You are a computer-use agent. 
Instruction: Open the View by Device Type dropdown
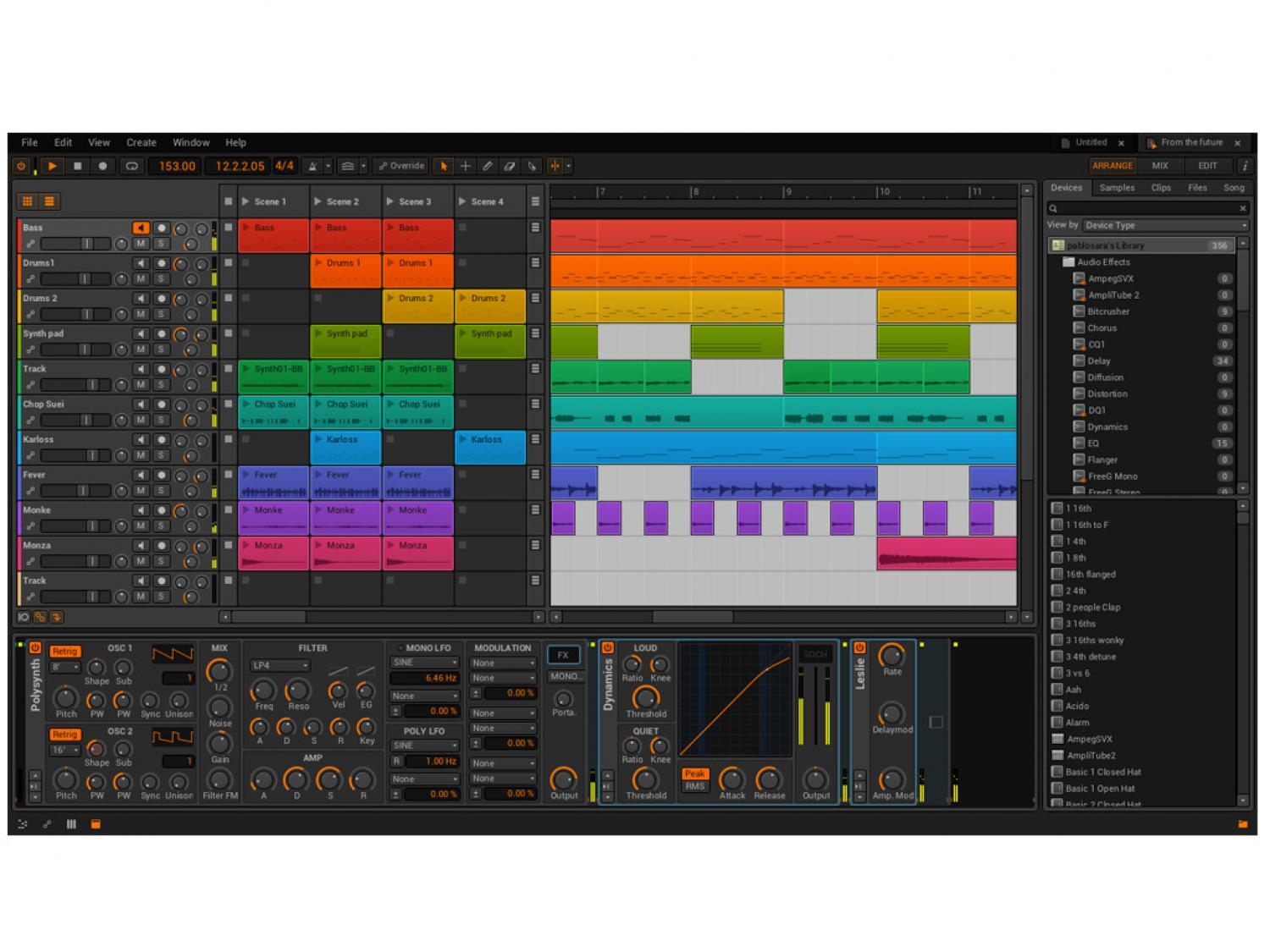(1165, 226)
